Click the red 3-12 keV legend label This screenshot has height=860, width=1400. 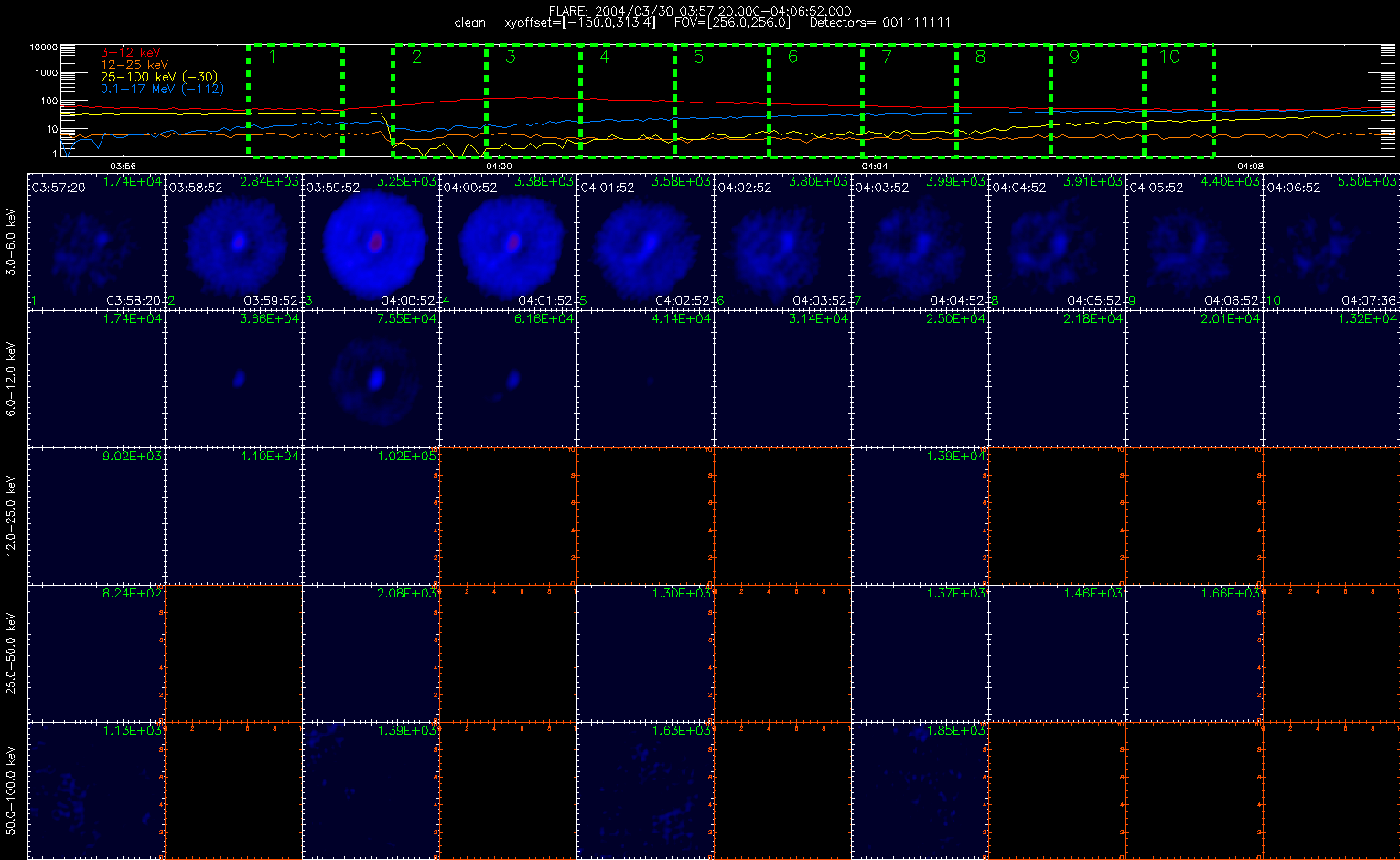pyautogui.click(x=130, y=53)
